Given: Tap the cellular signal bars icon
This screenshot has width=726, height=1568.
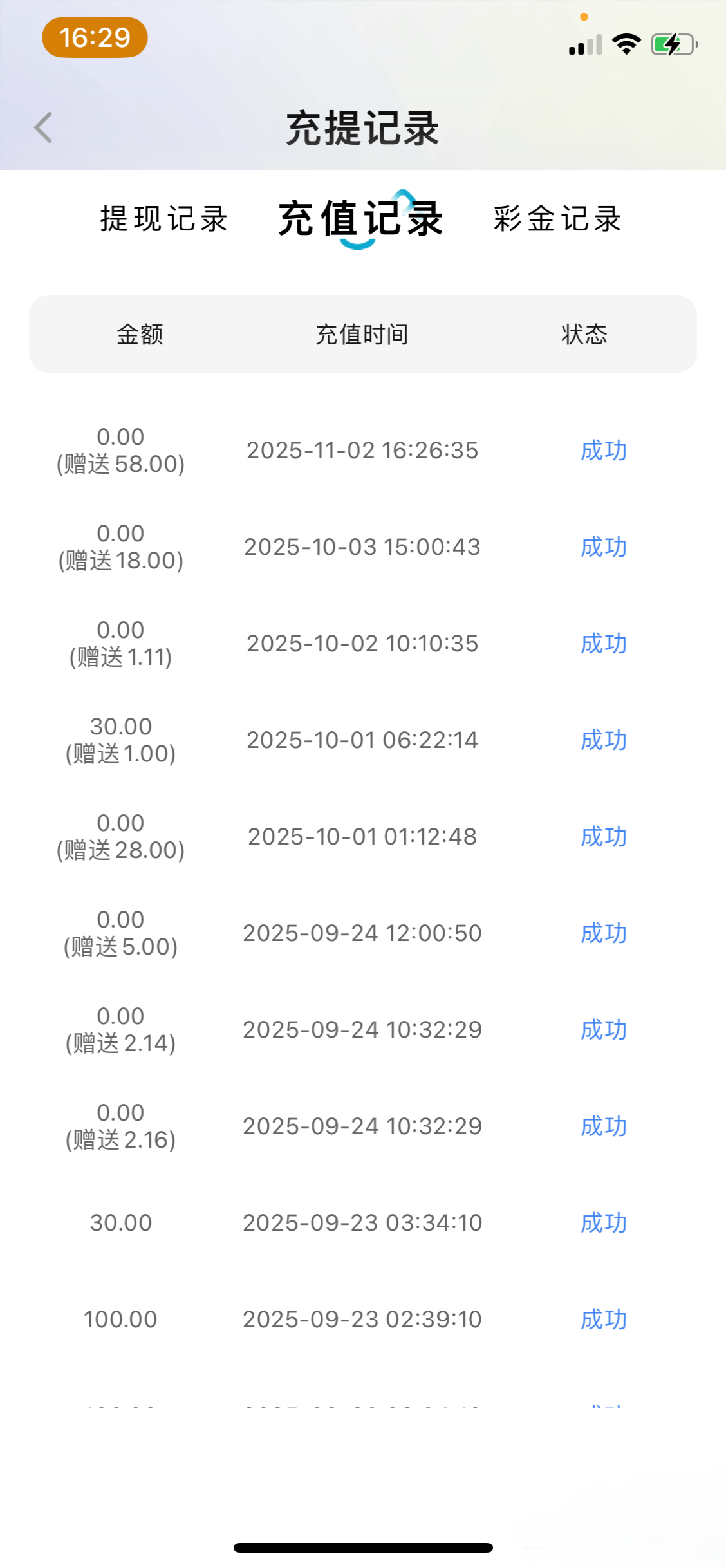Looking at the screenshot, I should click(585, 45).
